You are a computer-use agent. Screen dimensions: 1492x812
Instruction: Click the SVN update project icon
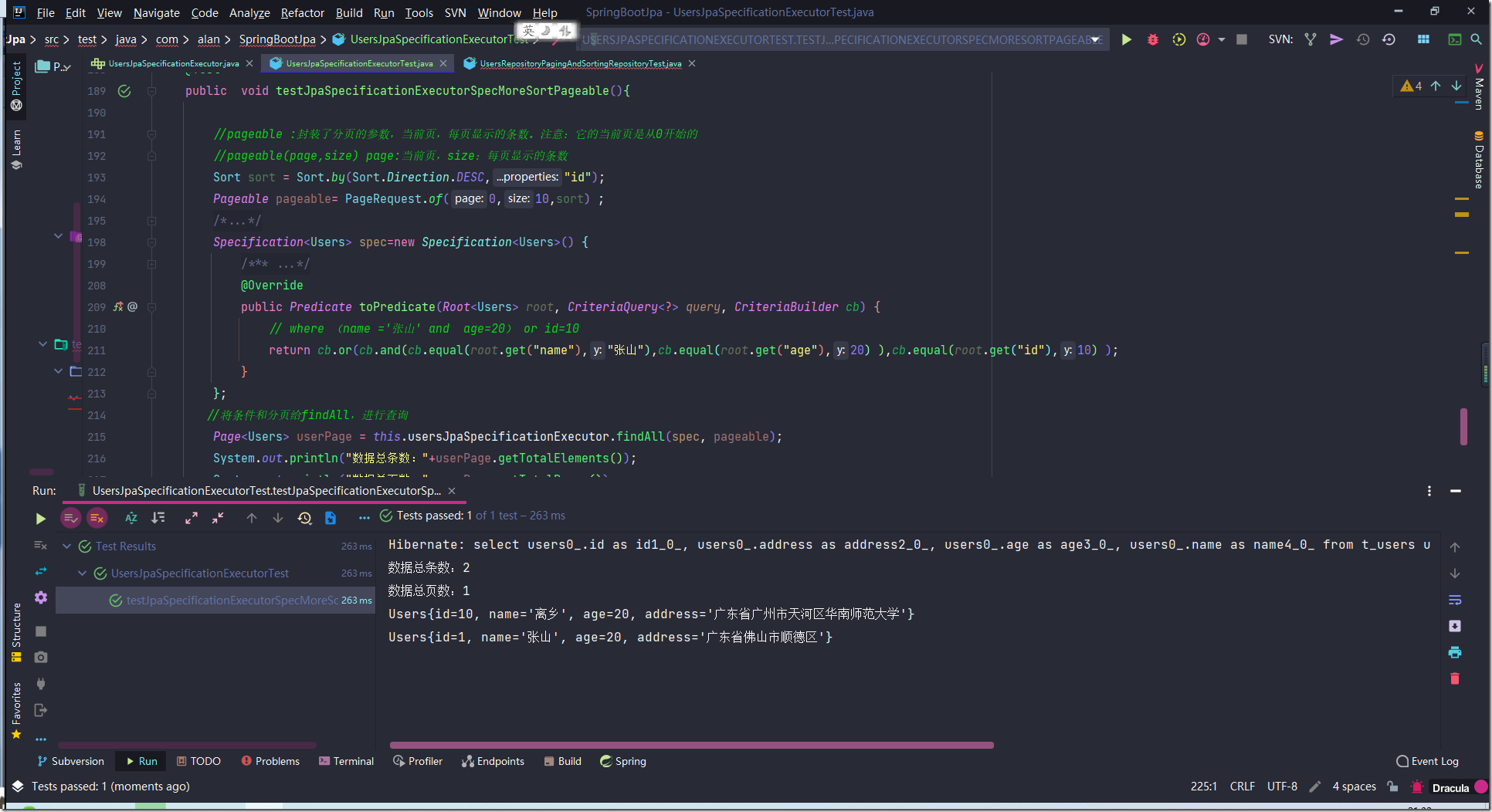click(1311, 39)
